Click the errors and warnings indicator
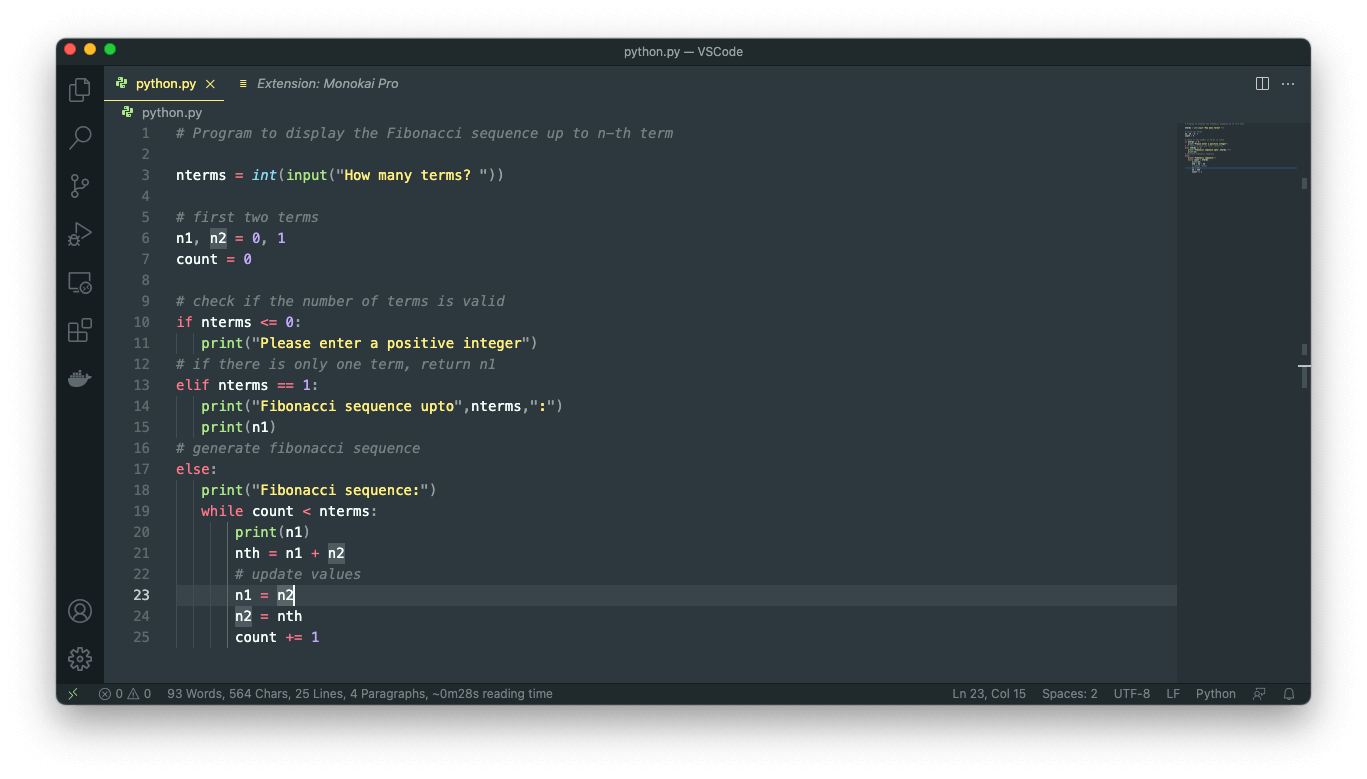This screenshot has height=779, width=1367. 125,693
